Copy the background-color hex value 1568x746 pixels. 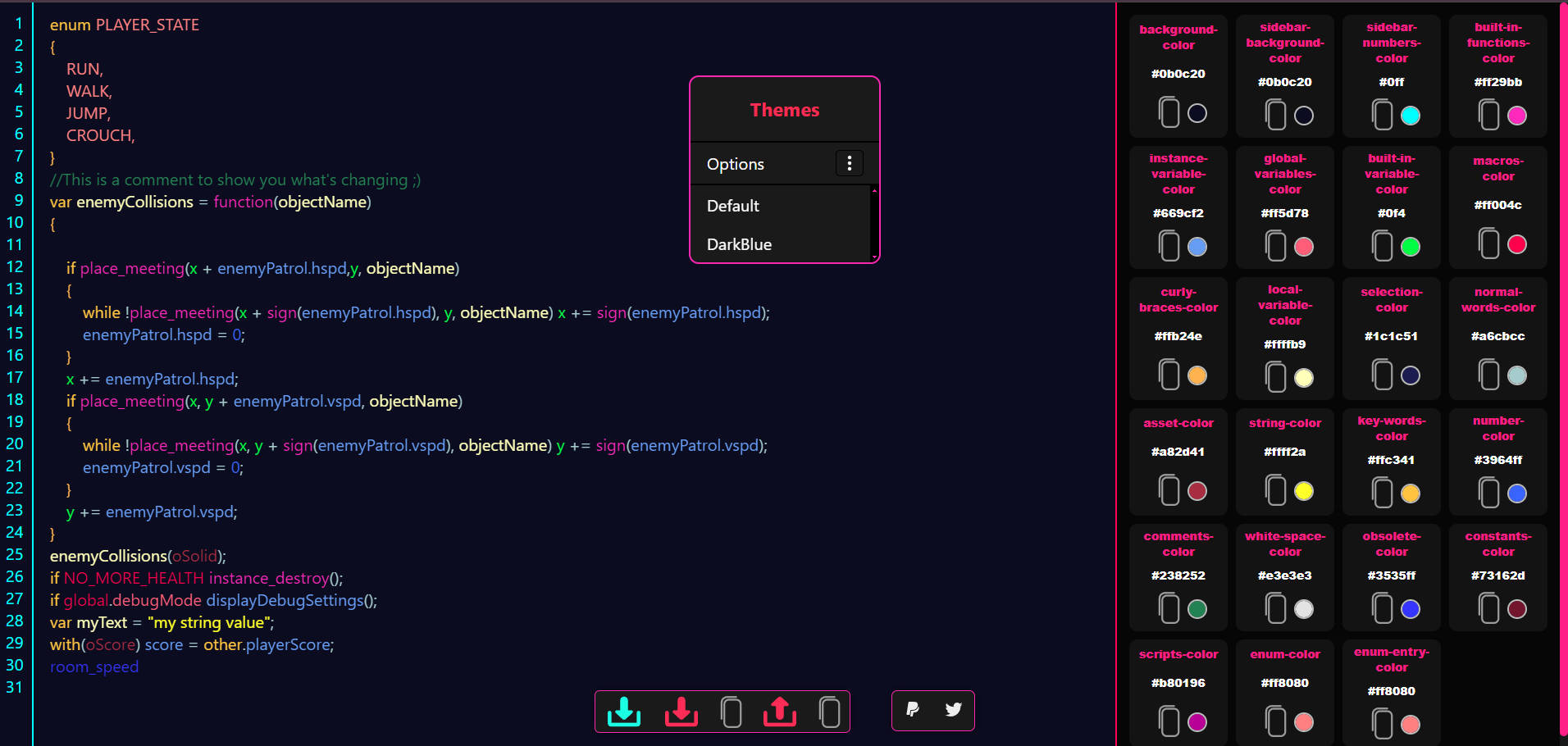[x=1169, y=112]
